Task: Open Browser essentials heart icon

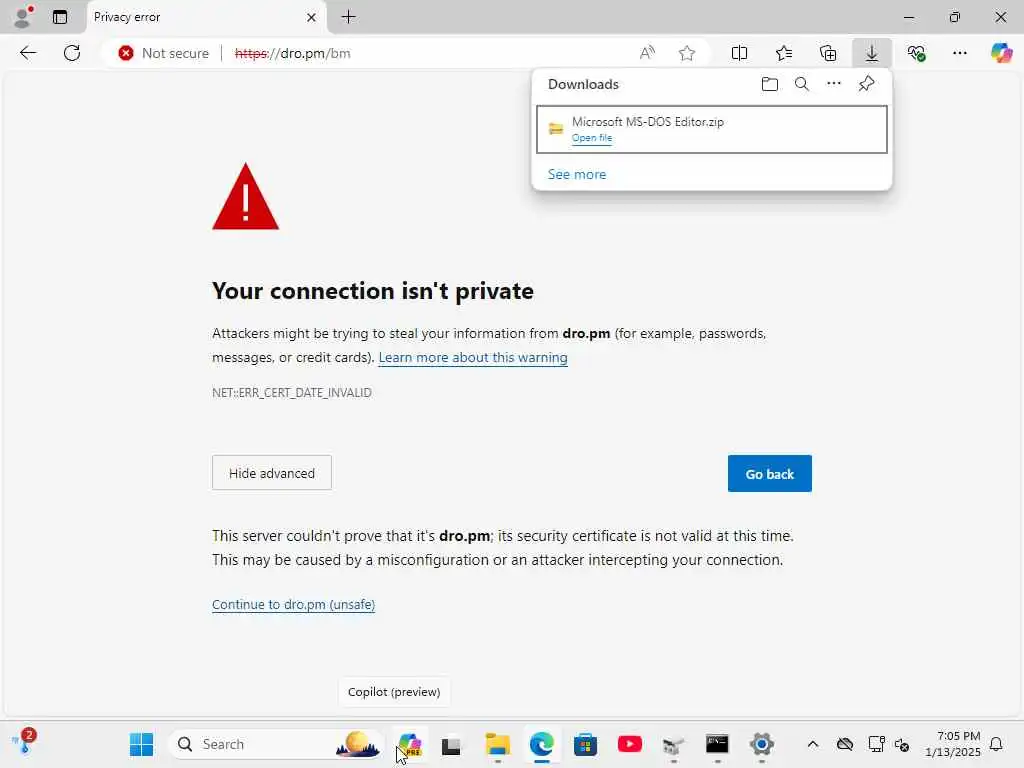Action: coord(915,53)
